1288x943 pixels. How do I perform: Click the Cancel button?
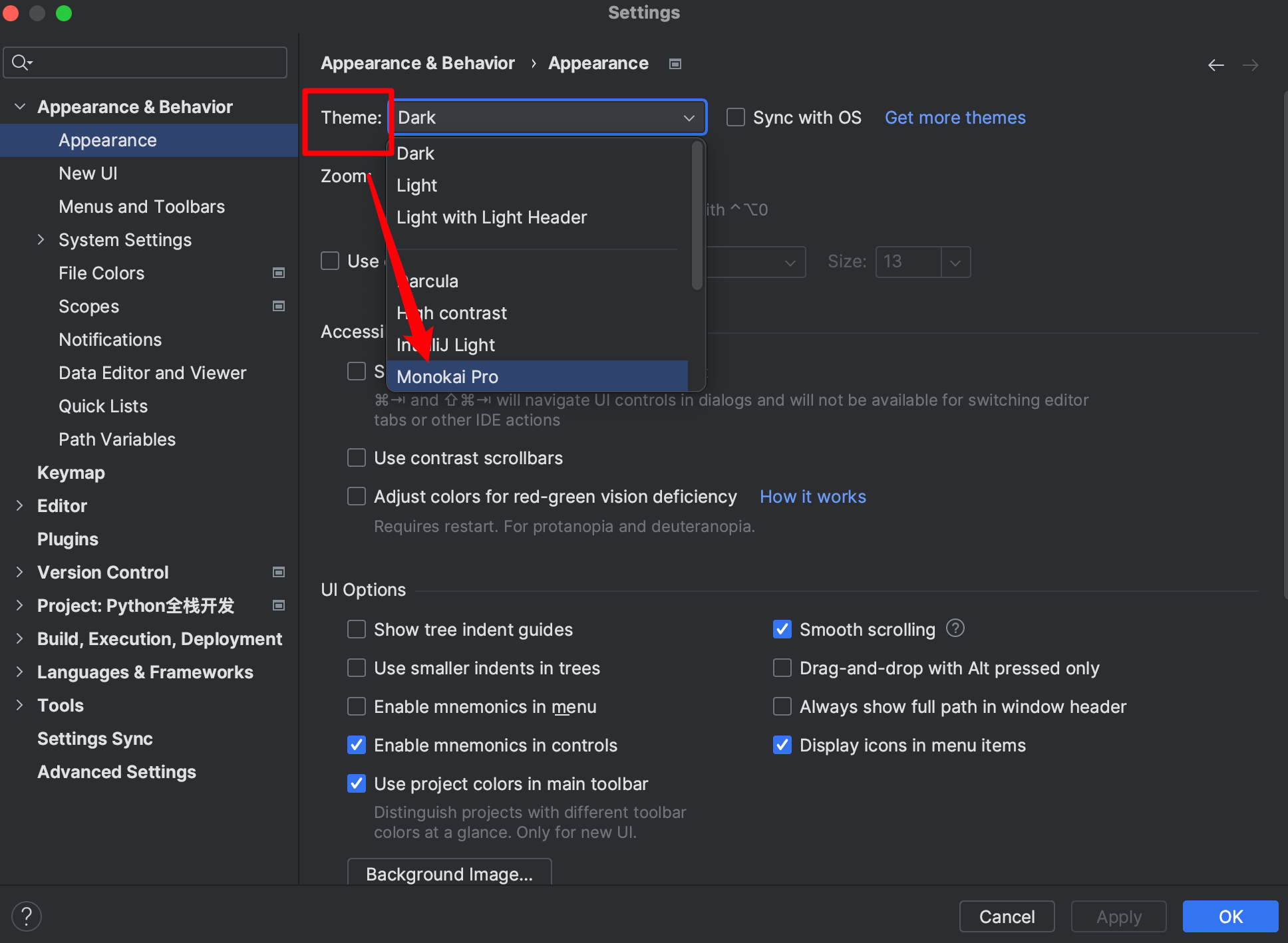click(1007, 916)
